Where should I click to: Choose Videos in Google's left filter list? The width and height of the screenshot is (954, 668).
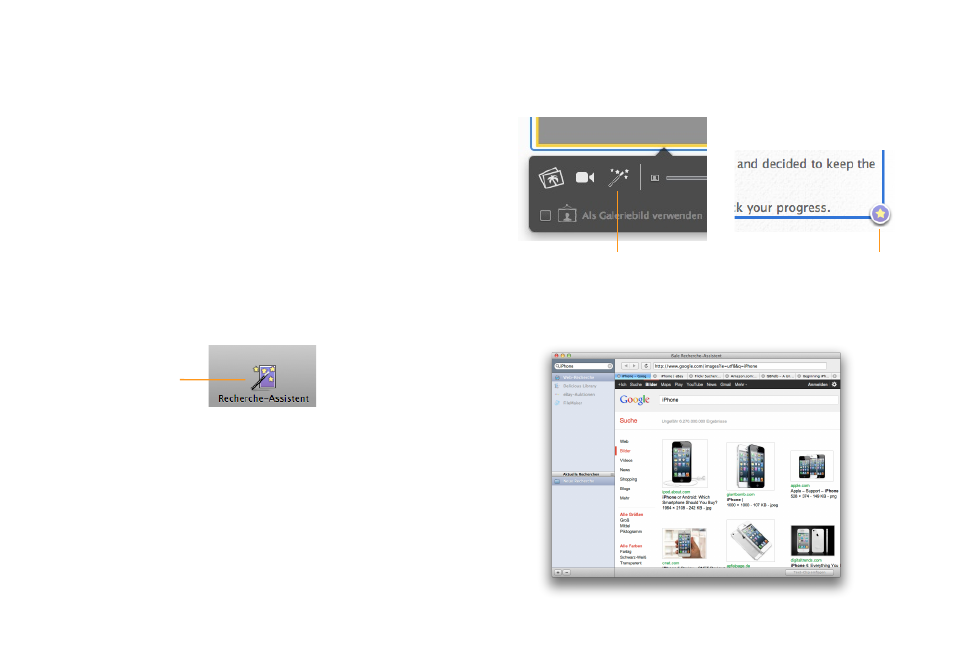tap(626, 461)
